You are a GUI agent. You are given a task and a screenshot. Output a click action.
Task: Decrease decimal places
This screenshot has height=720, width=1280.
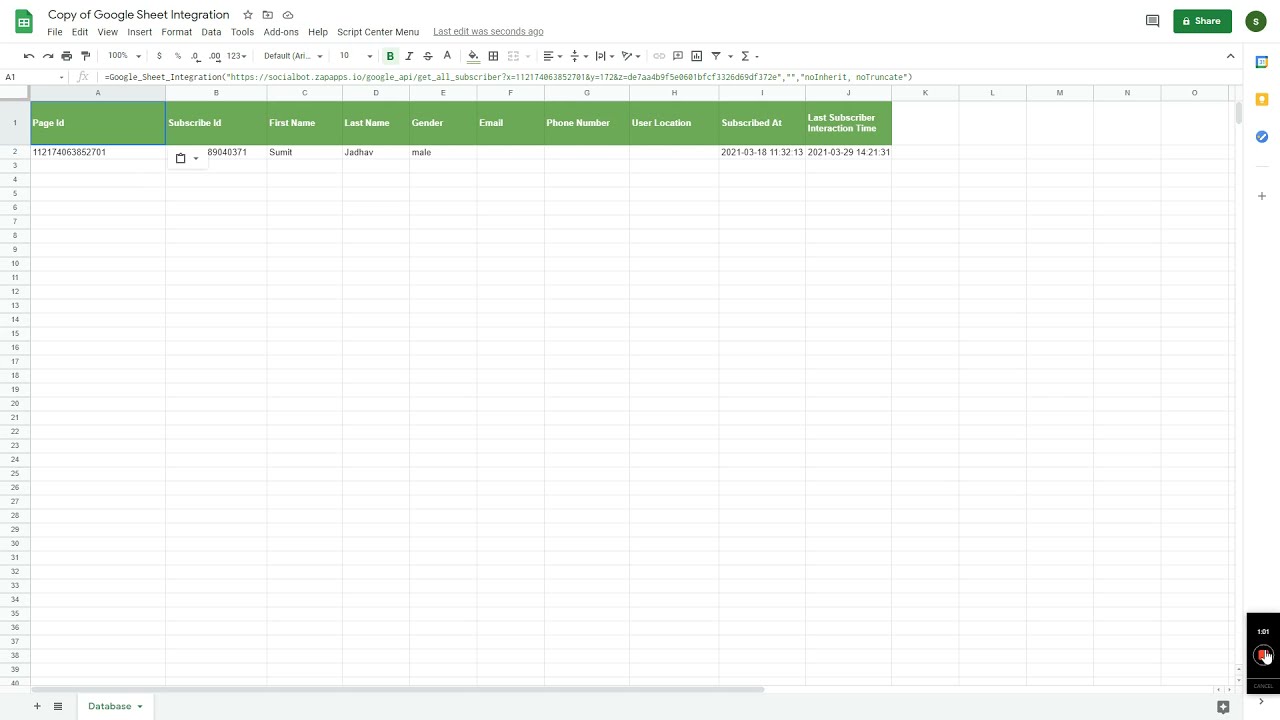(196, 56)
